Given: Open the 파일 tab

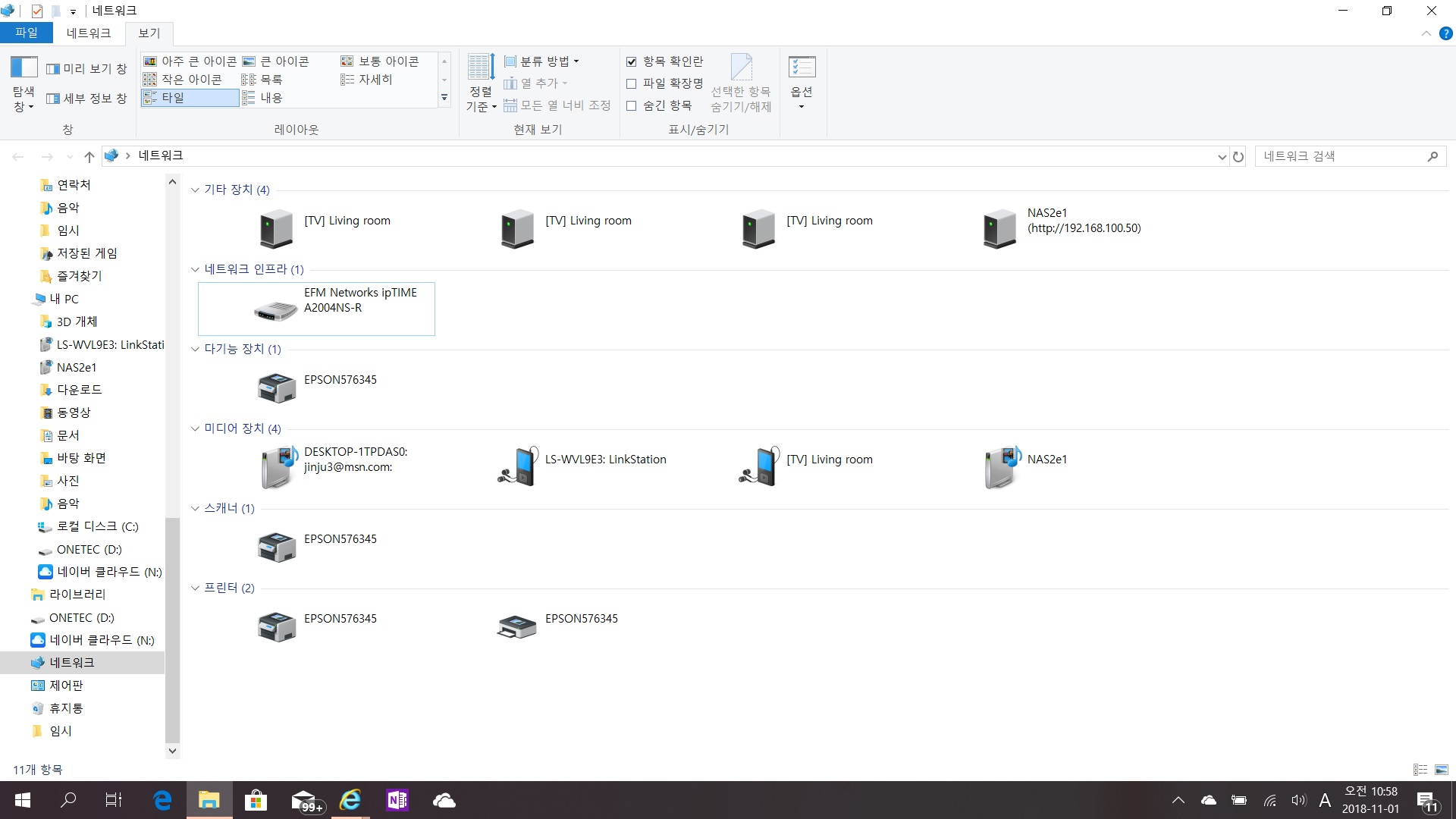Looking at the screenshot, I should 27,33.
